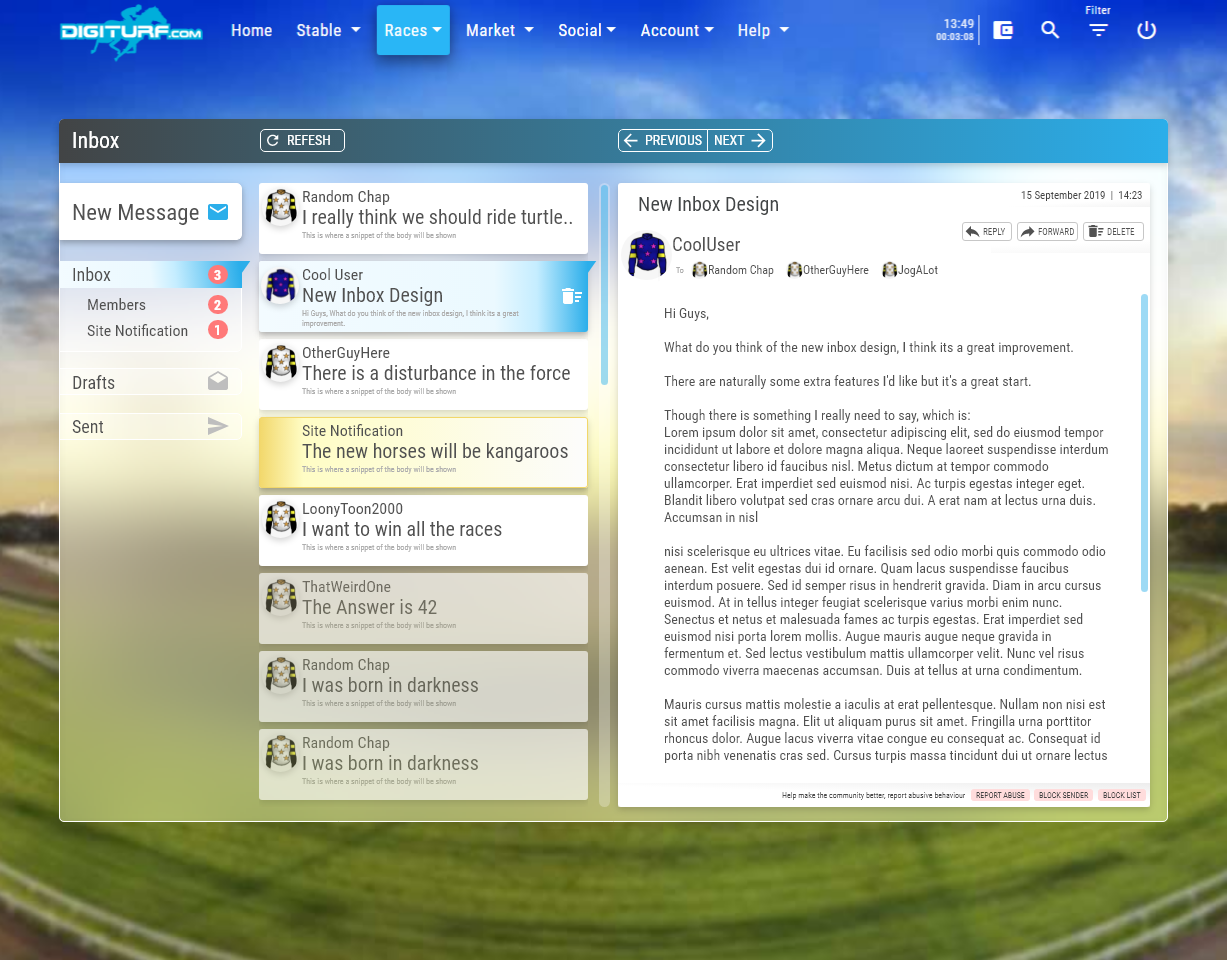This screenshot has width=1227, height=960.
Task: Click the date 15 September 2019
Action: pos(1063,196)
